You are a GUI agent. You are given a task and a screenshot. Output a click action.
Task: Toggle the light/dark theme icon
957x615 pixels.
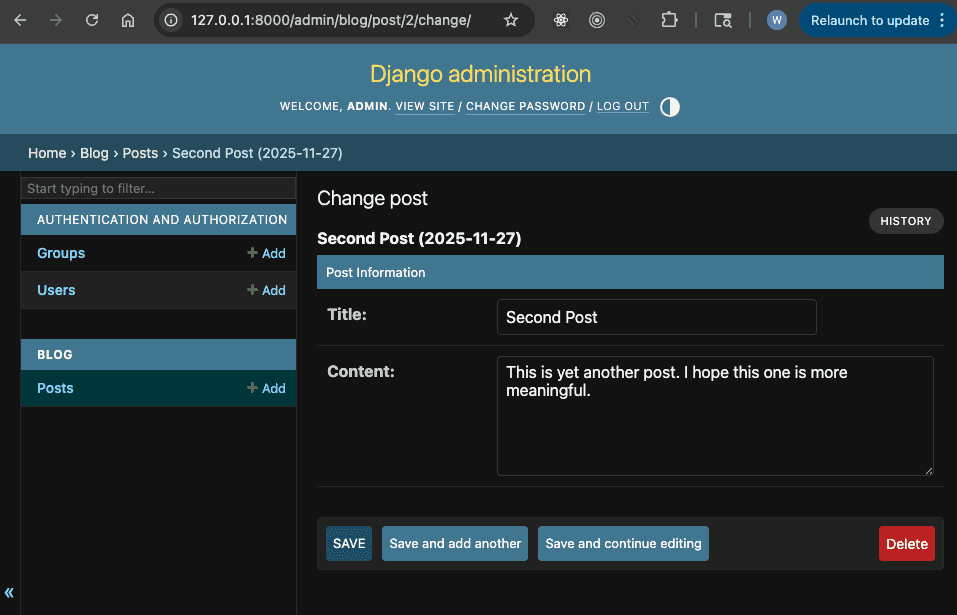point(670,107)
